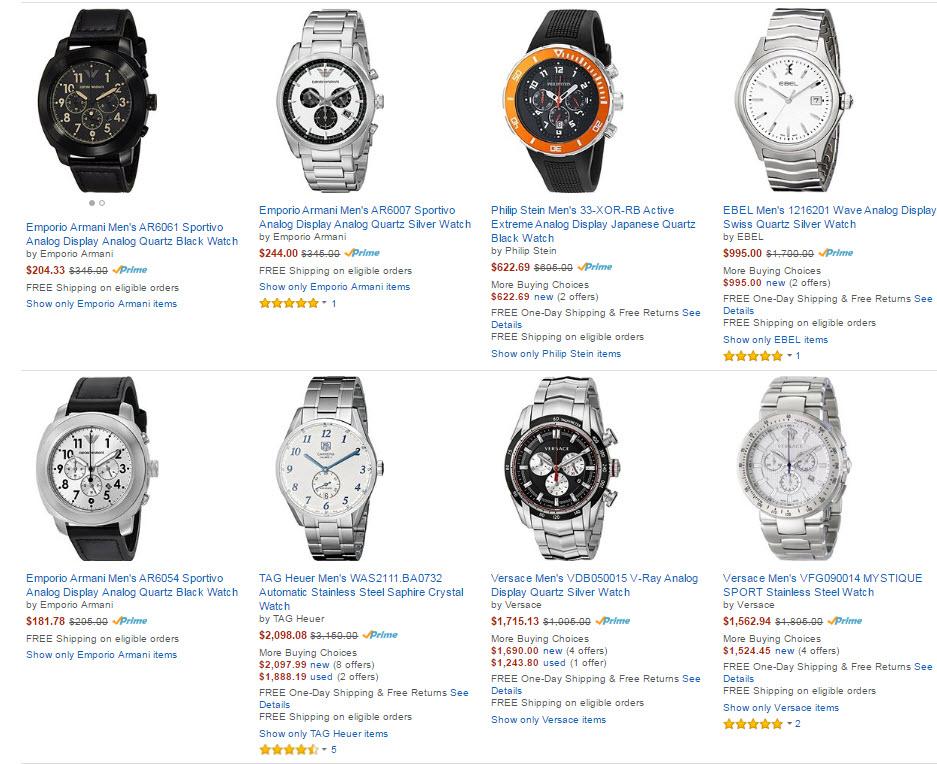
Task: Open the Versace V-Ray Analog watch title link
Action: [595, 585]
